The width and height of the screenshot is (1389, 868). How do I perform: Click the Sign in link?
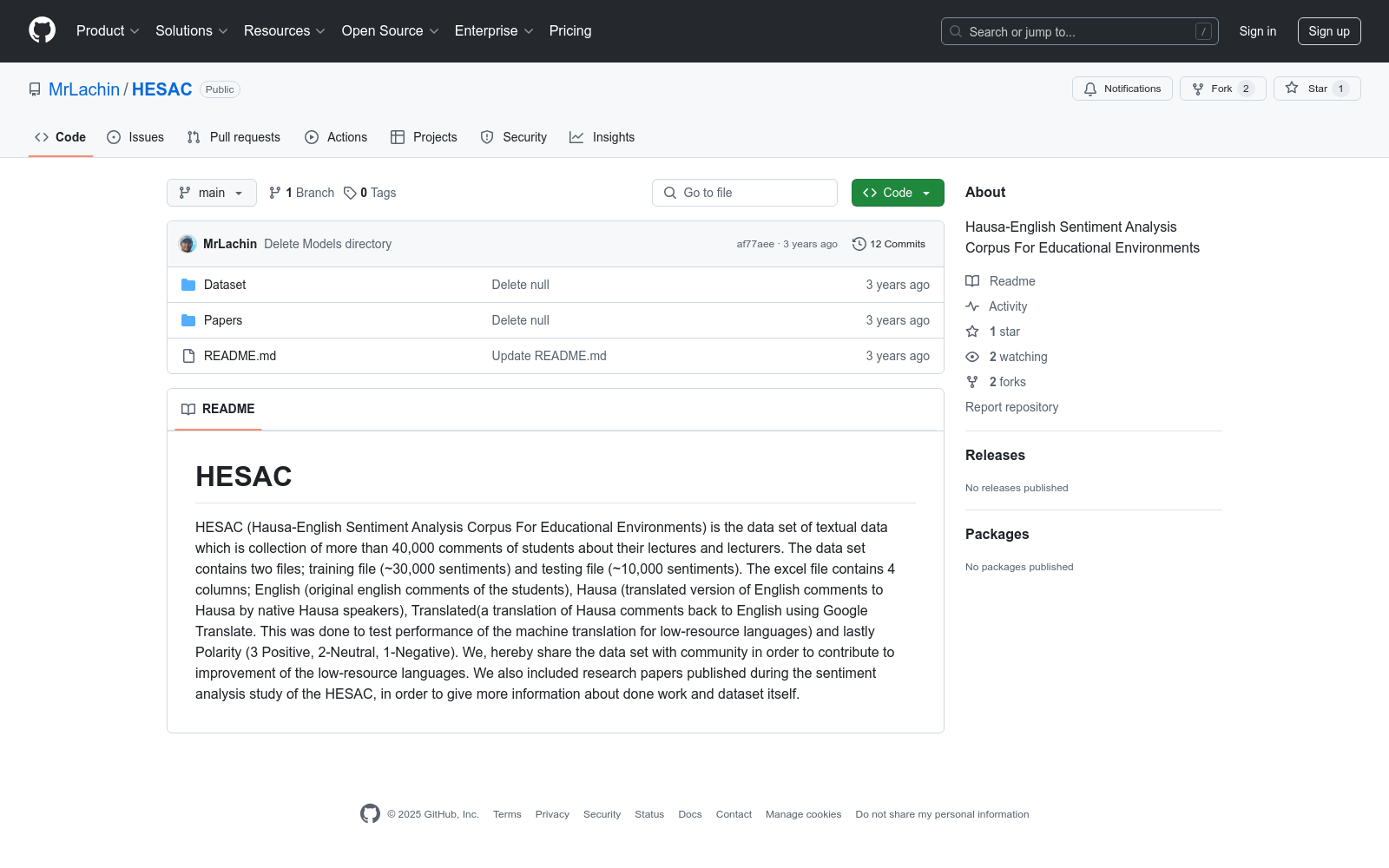1258,31
